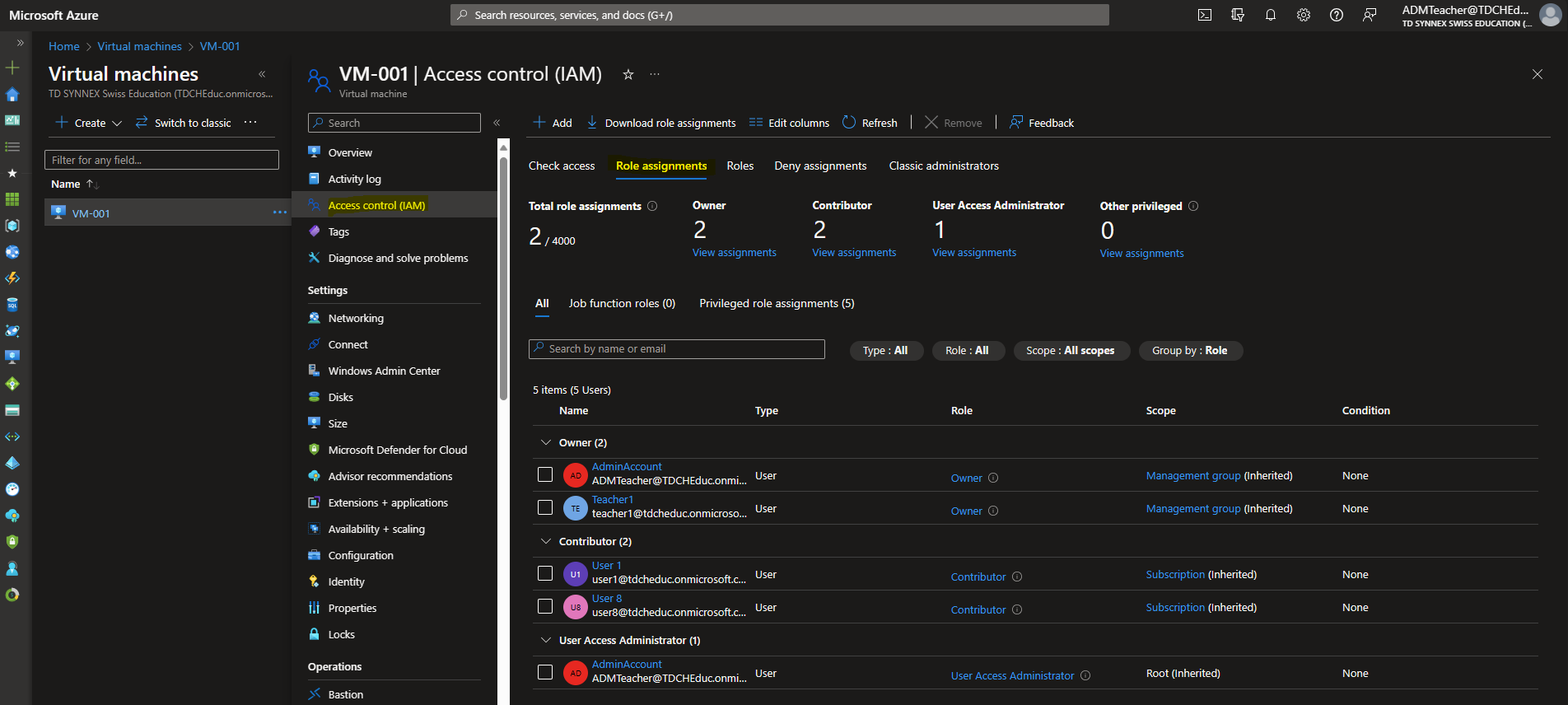
Task: Open the Create dropdown
Action: (x=89, y=123)
